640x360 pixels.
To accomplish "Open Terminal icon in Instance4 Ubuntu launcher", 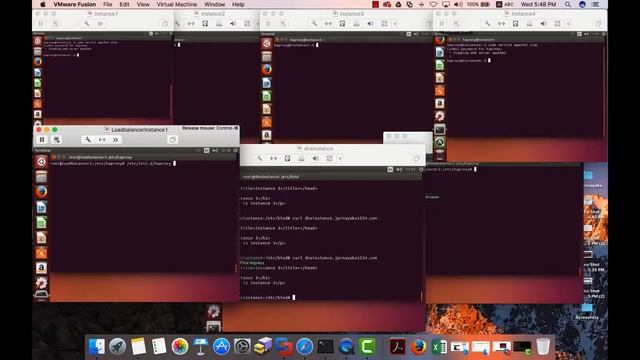I will (440, 129).
